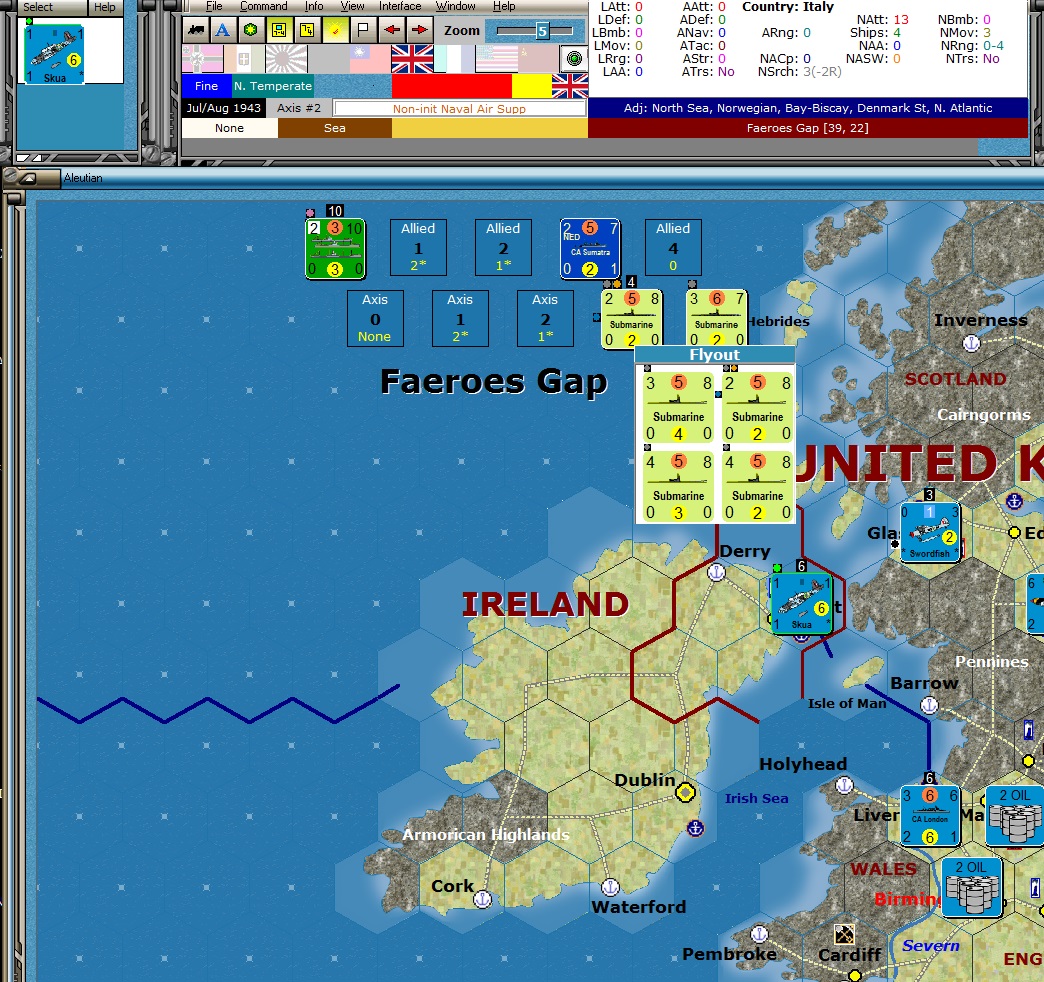1044x982 pixels.
Task: Click the N. Temperate zone label
Action: (x=272, y=86)
